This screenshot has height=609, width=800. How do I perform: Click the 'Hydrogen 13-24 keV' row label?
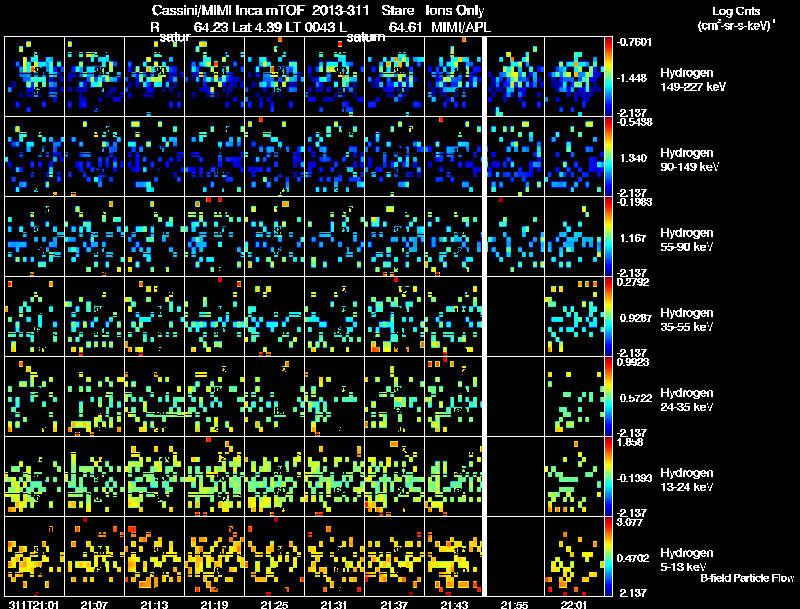click(687, 480)
